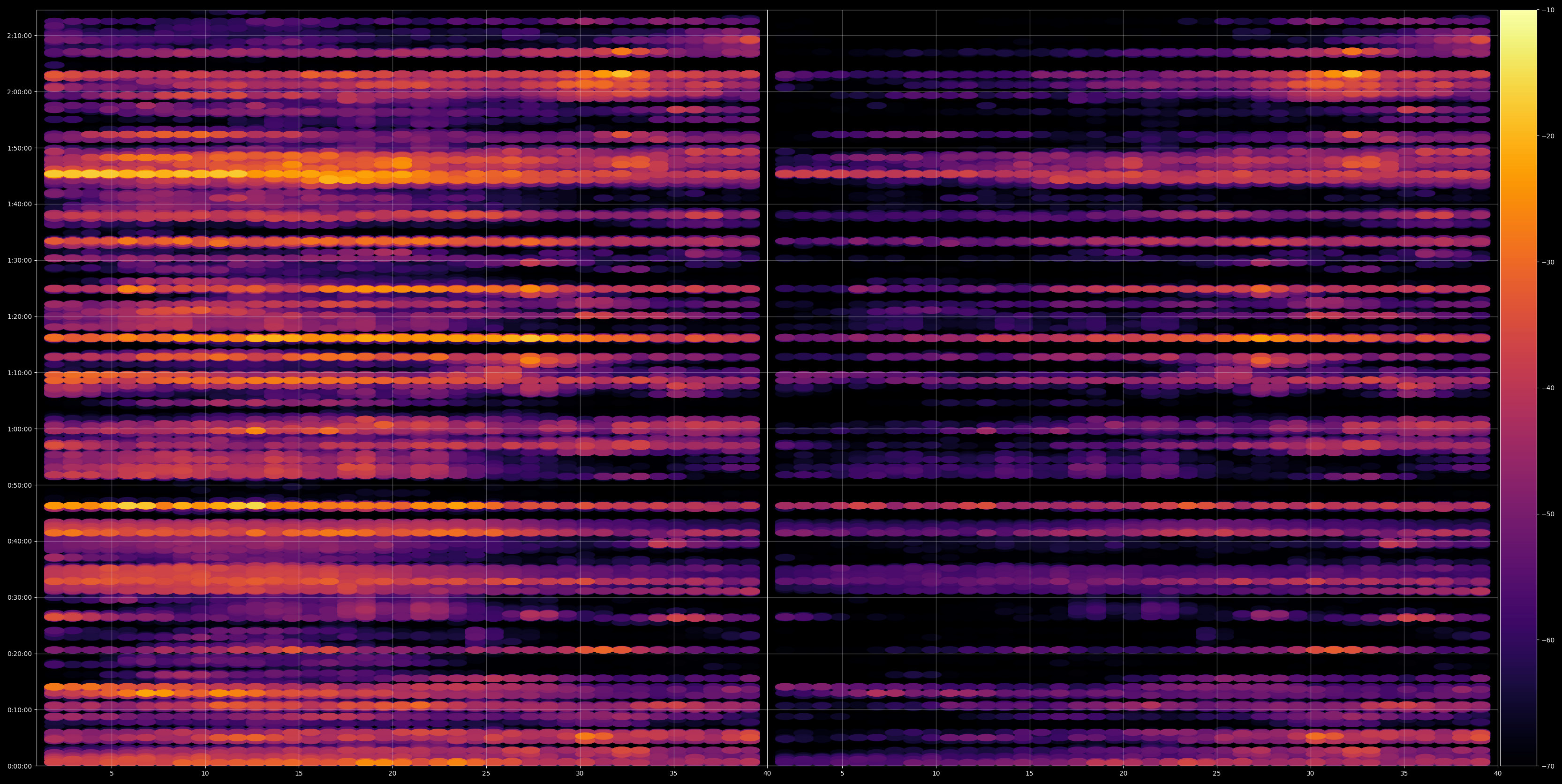The image size is (1562, 784).
Task: Select x-axis label 40 between the two heatmaps
Action: [767, 774]
